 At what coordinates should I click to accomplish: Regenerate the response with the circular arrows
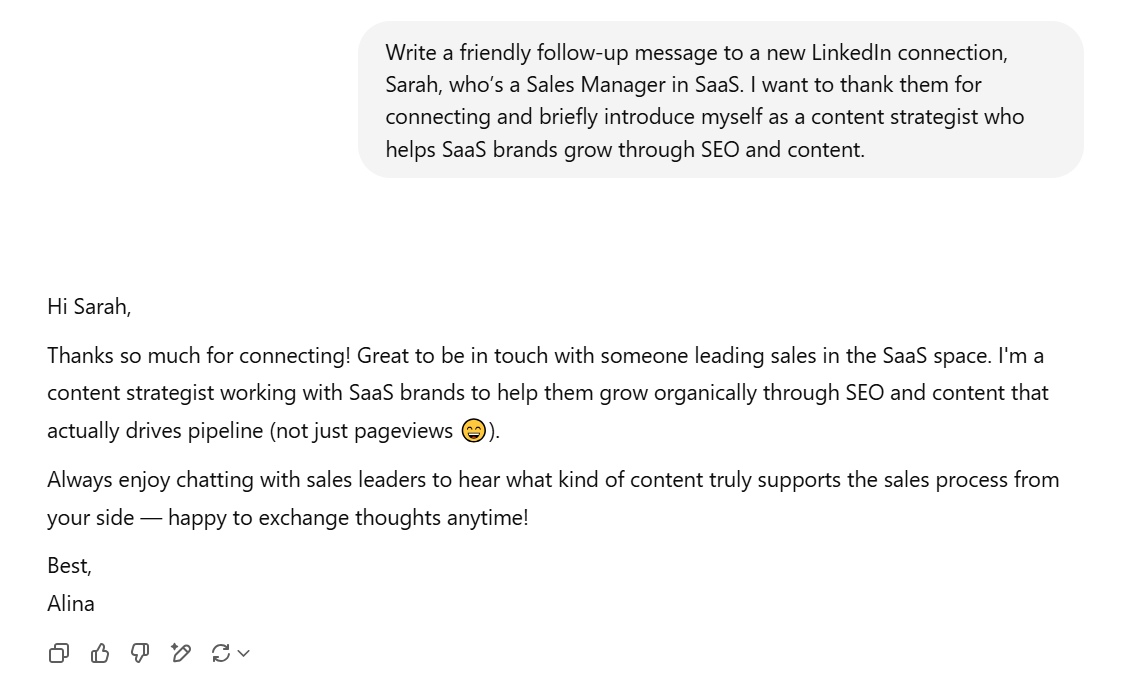(221, 652)
